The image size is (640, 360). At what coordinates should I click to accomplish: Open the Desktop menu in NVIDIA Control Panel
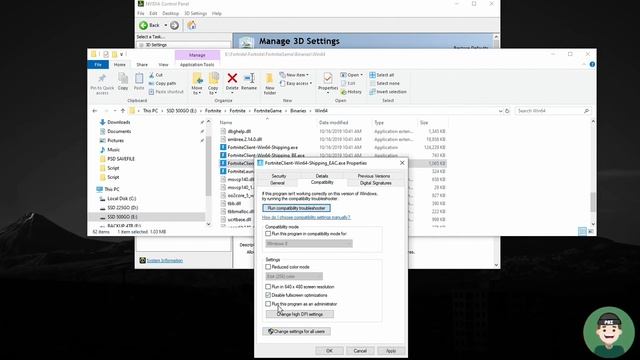tap(170, 13)
